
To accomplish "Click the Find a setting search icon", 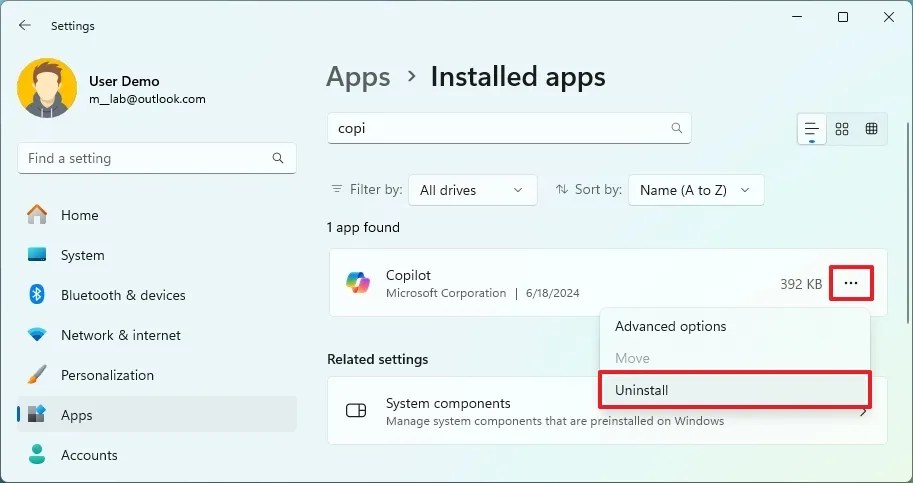I will [x=278, y=158].
